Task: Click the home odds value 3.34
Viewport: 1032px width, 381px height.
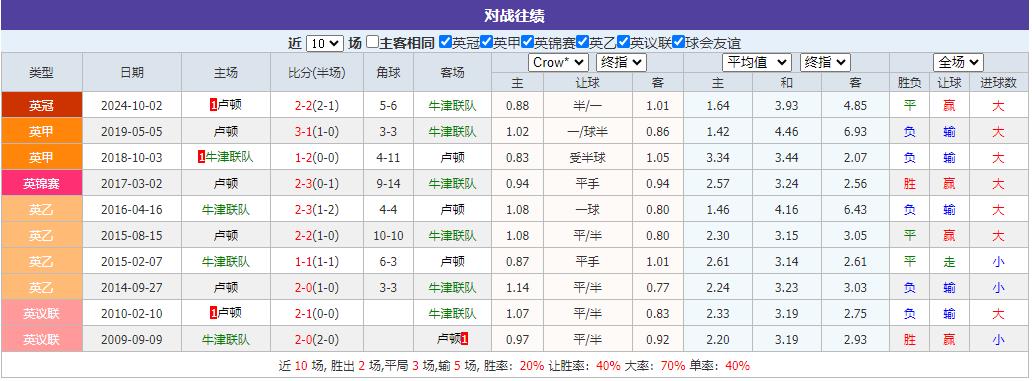Action: [x=717, y=158]
